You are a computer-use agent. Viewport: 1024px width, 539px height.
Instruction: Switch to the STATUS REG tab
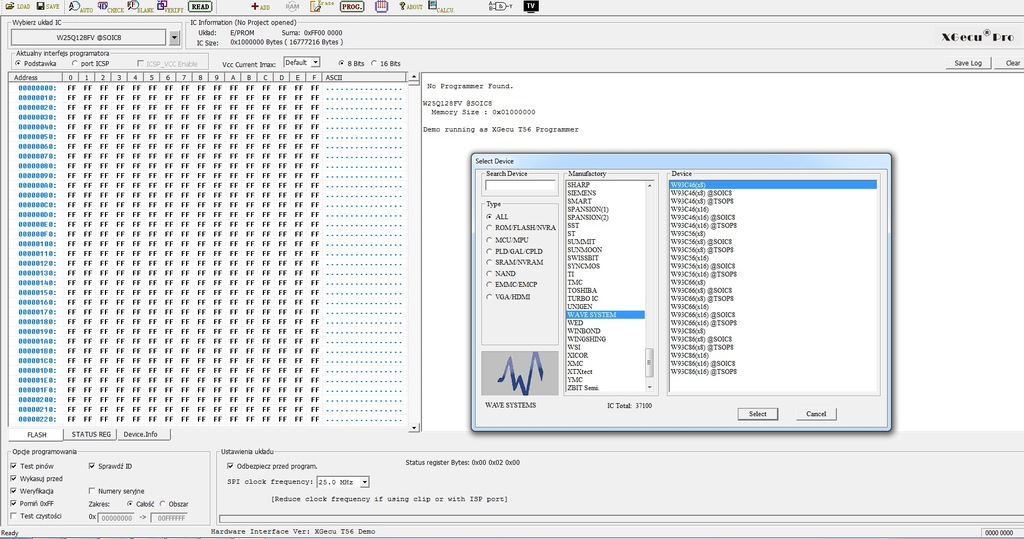(x=91, y=435)
